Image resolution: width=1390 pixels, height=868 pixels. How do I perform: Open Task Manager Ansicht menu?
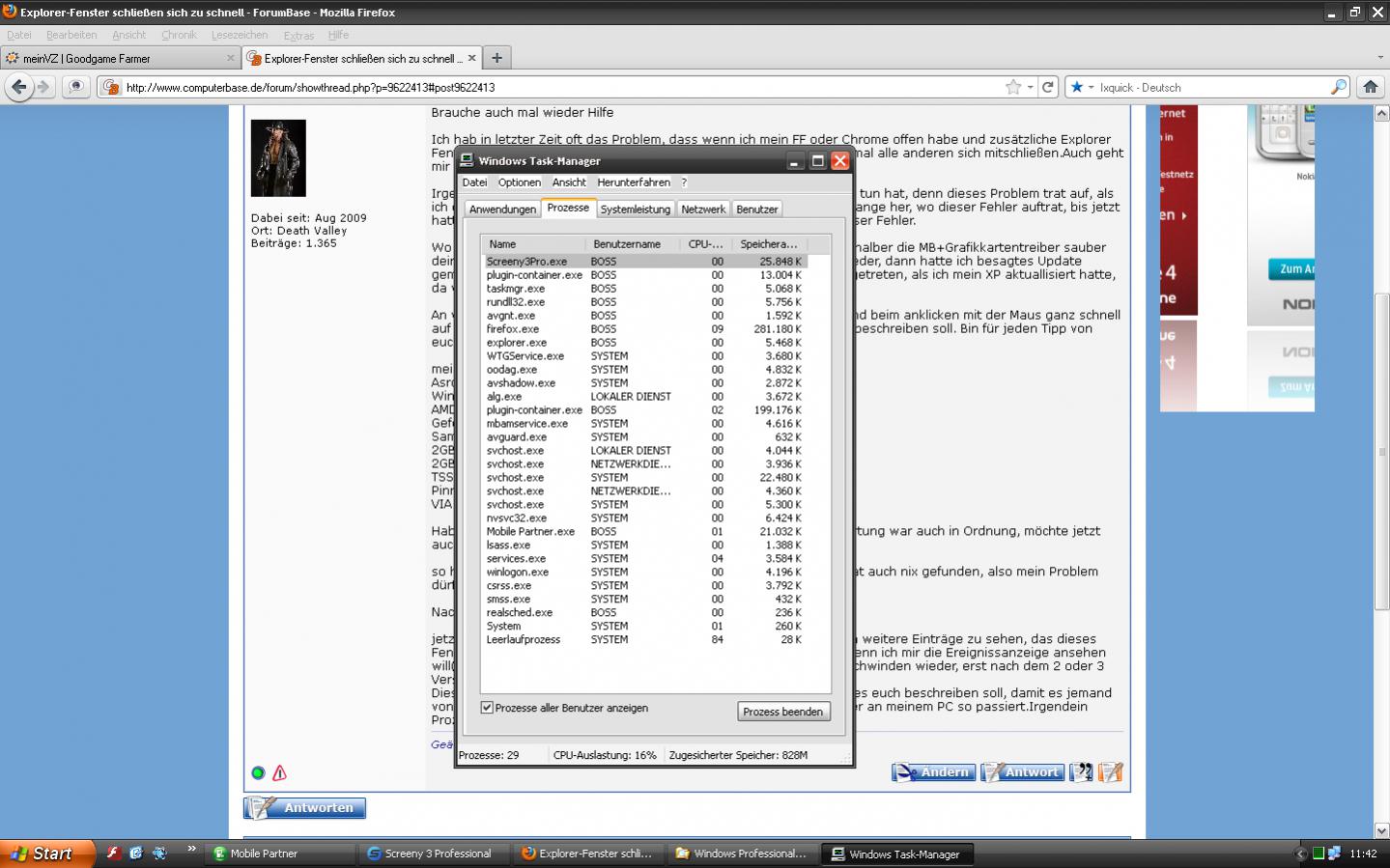tap(569, 182)
